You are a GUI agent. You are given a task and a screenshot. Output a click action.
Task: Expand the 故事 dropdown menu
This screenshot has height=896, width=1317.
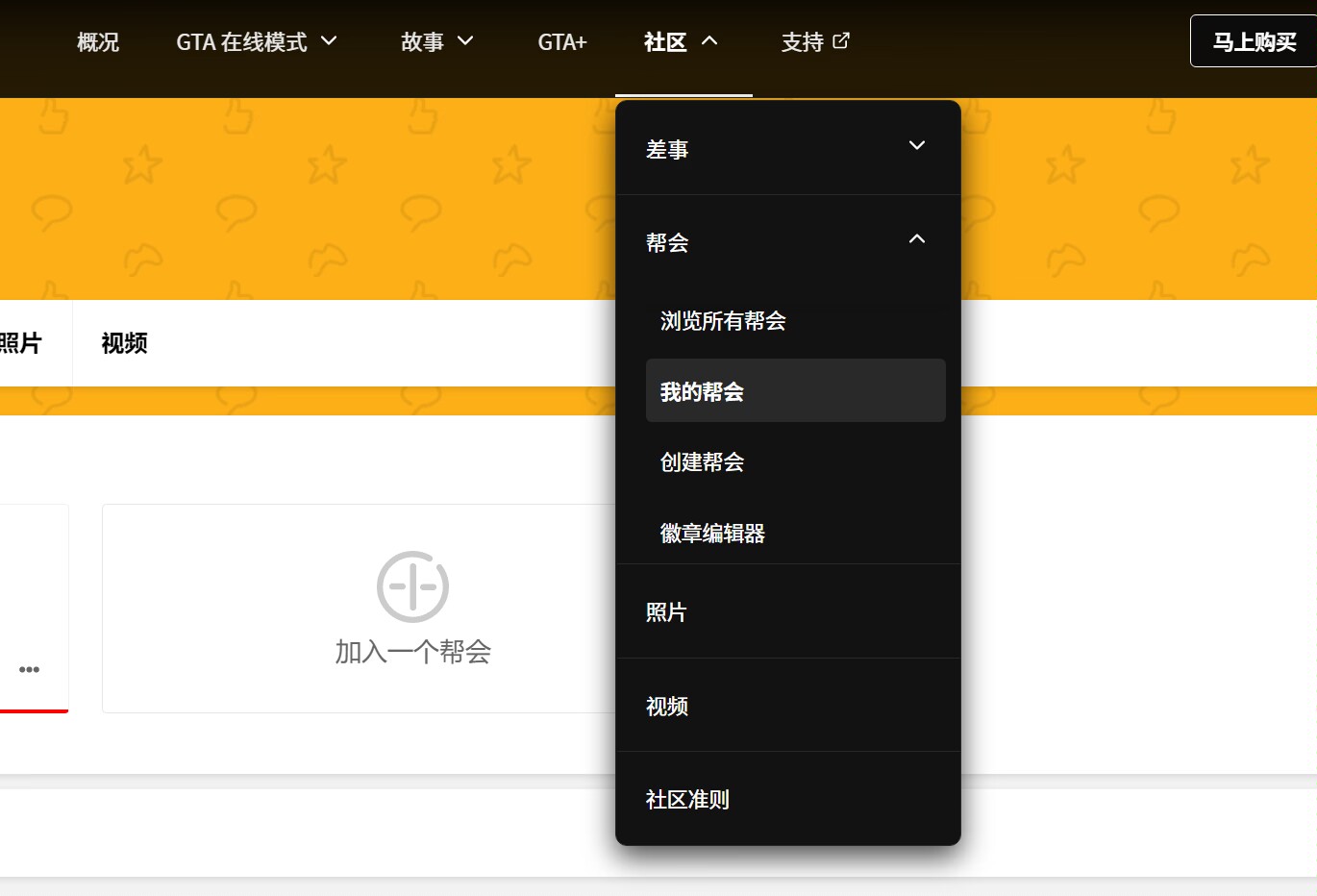click(x=437, y=42)
